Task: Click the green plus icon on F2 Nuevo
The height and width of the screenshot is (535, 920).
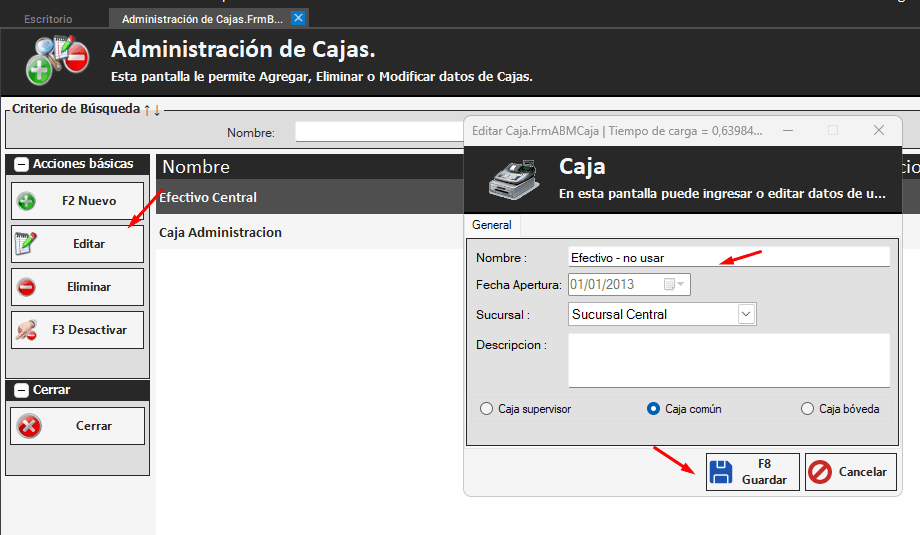Action: coord(27,201)
